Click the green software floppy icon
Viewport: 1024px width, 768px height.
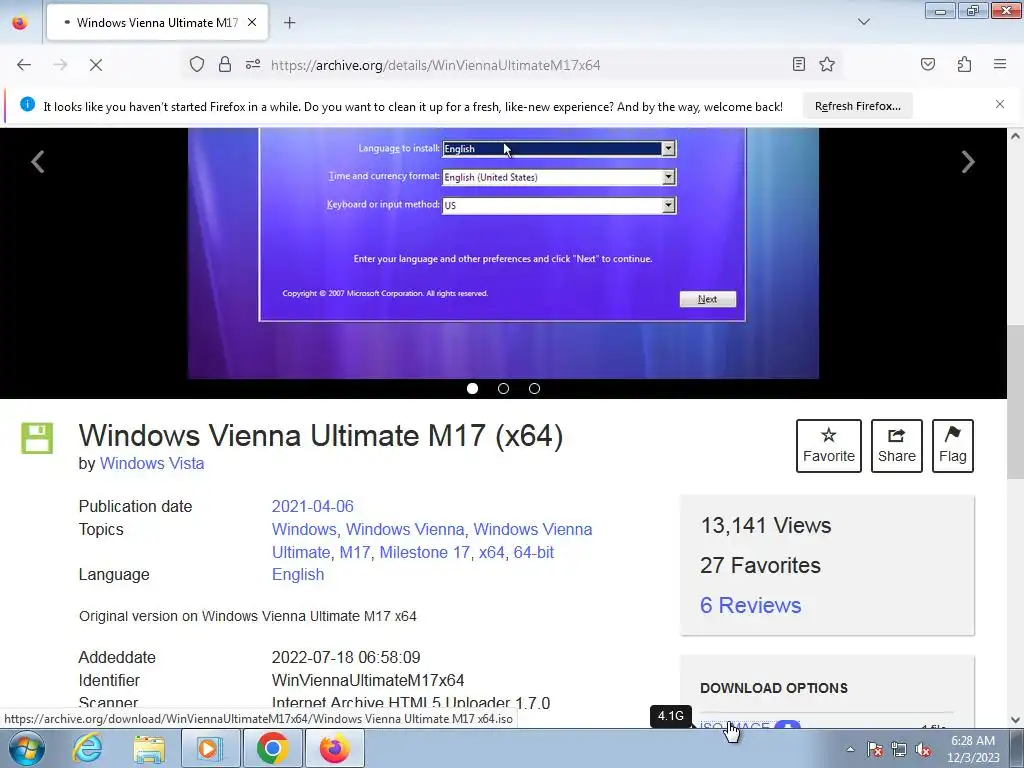pyautogui.click(x=37, y=438)
